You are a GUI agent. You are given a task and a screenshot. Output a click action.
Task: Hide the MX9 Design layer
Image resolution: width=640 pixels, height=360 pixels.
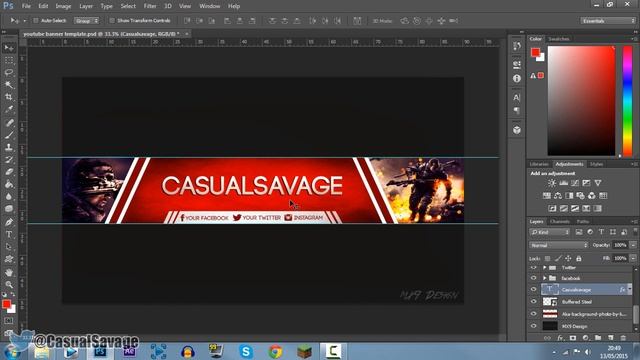(533, 326)
